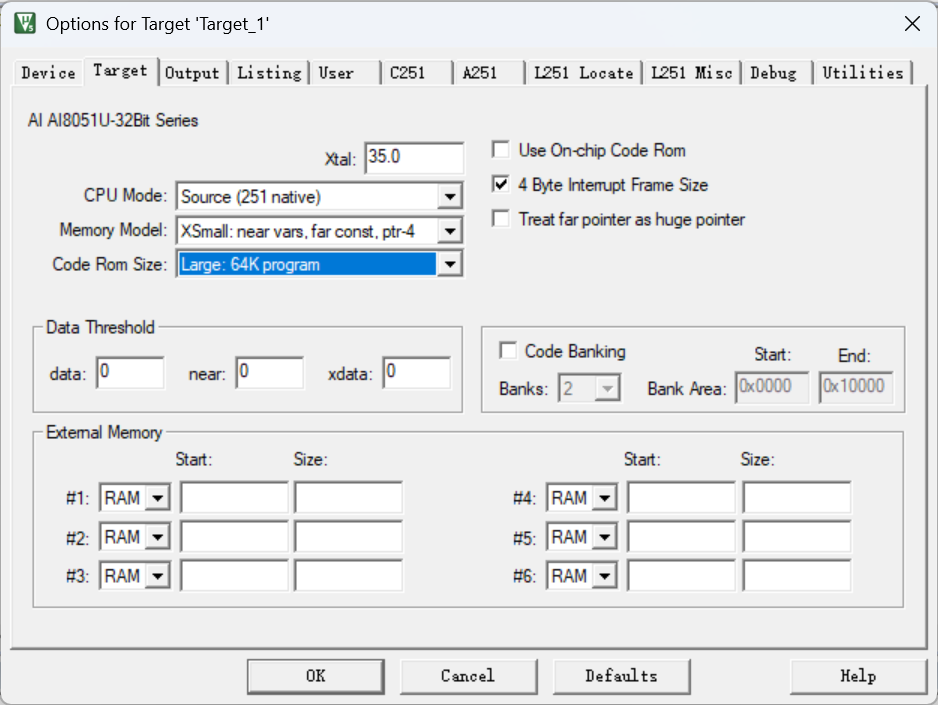Viewport: 938px width, 705px height.
Task: Open the Help button
Action: pos(858,676)
